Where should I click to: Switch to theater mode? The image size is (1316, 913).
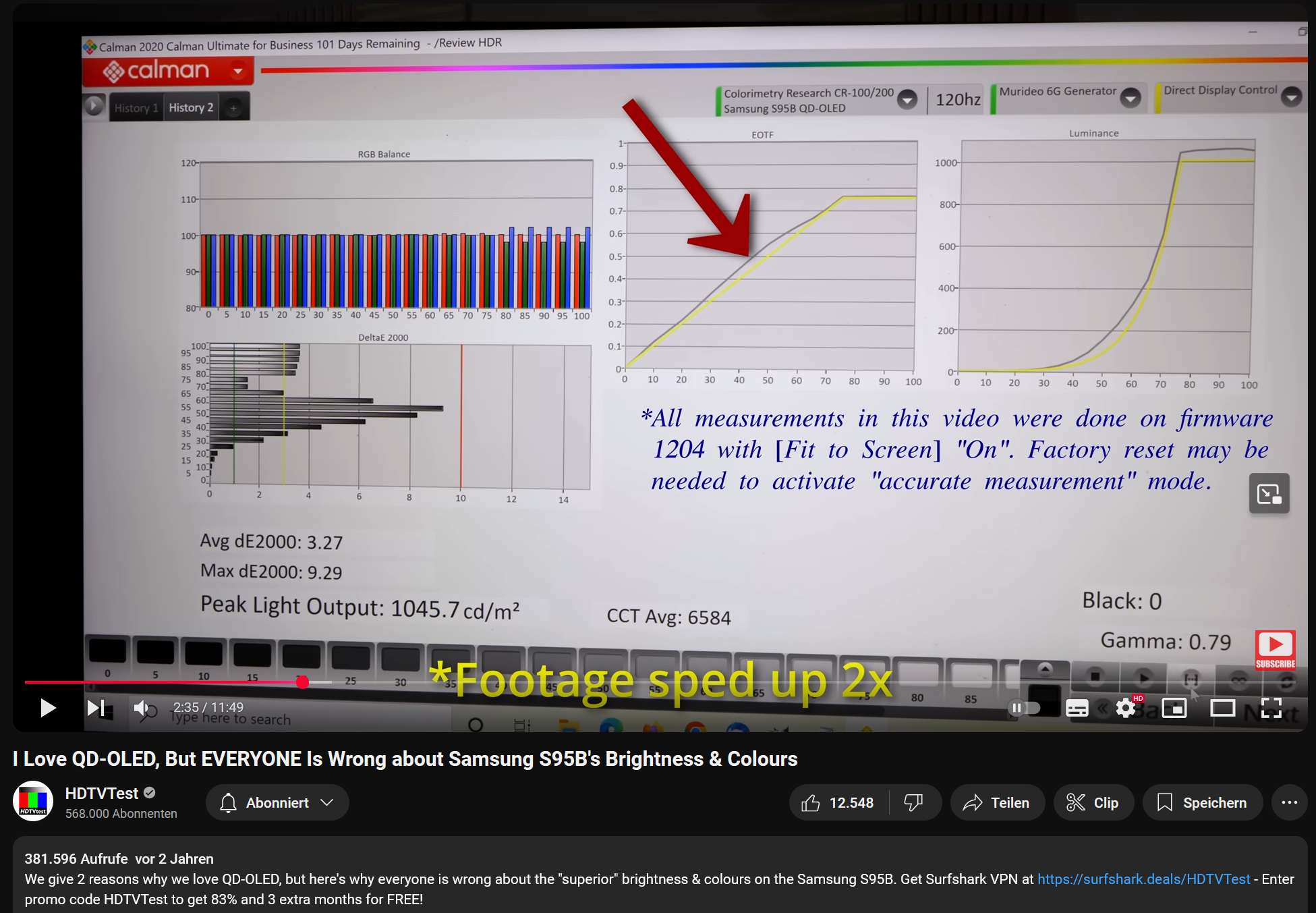pyautogui.click(x=1223, y=708)
